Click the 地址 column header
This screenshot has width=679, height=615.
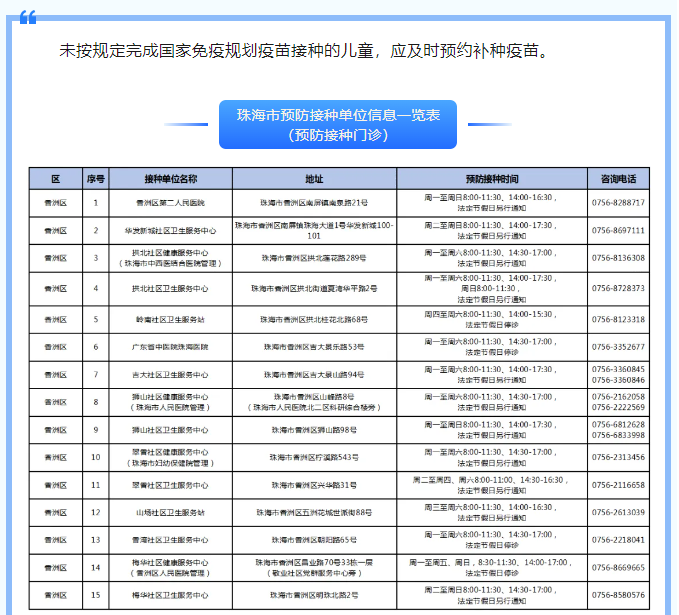[x=314, y=179]
